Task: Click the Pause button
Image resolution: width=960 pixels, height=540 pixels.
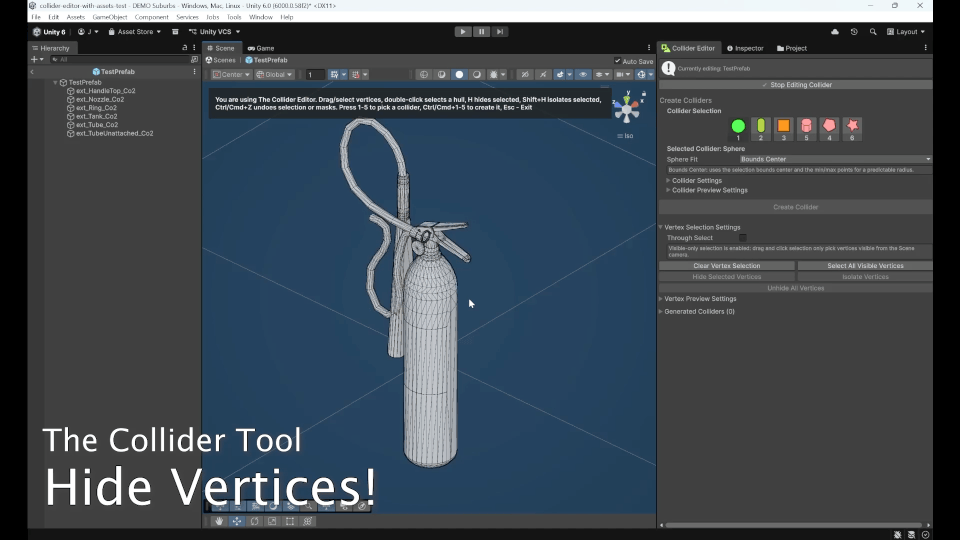Action: (481, 31)
